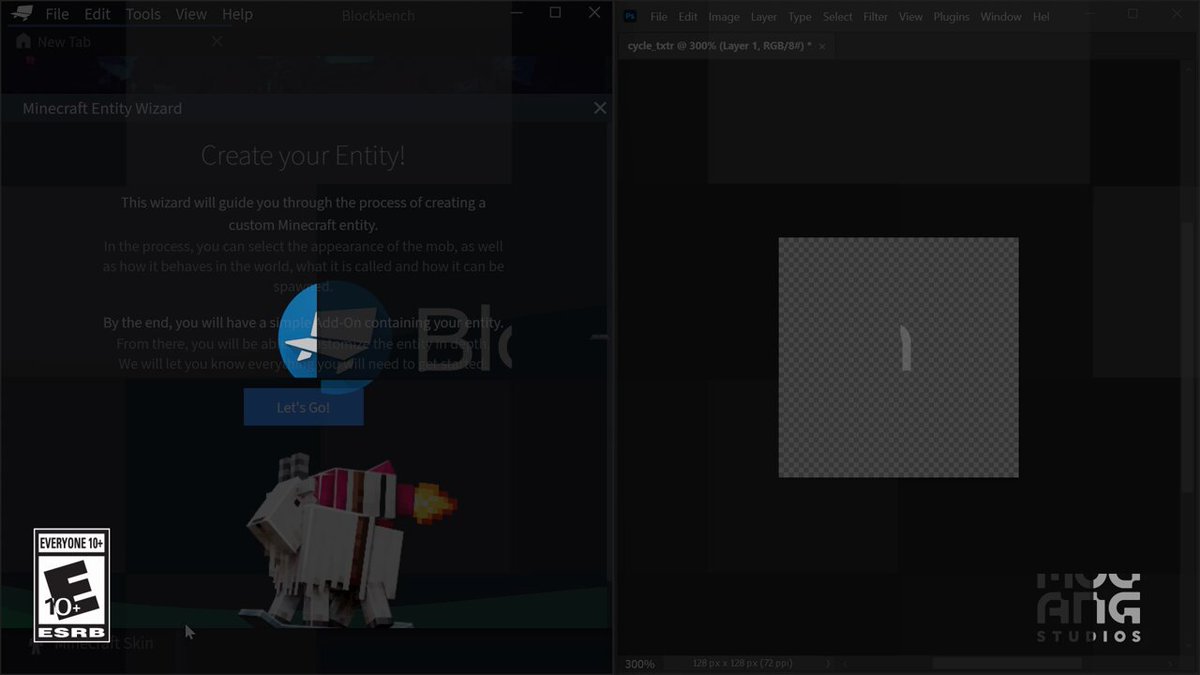Open Photoshop Filter menu
The height and width of the screenshot is (675, 1200).
pos(875,17)
